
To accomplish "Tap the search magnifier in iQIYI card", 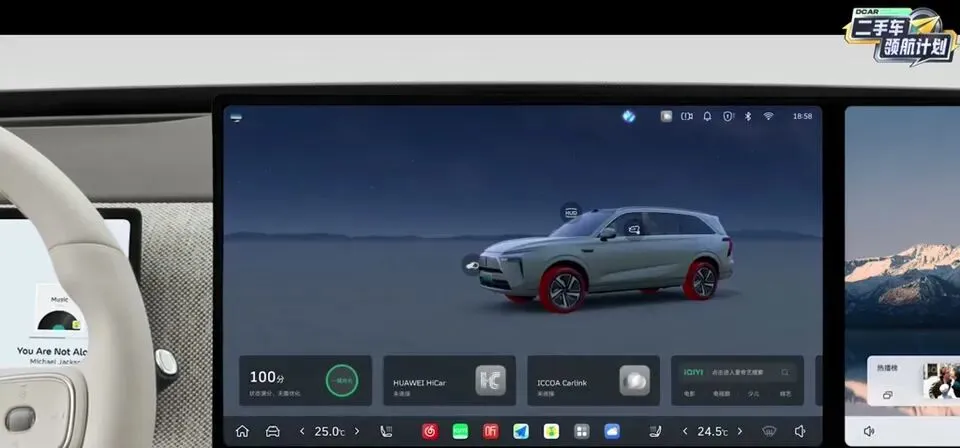I will [x=785, y=372].
